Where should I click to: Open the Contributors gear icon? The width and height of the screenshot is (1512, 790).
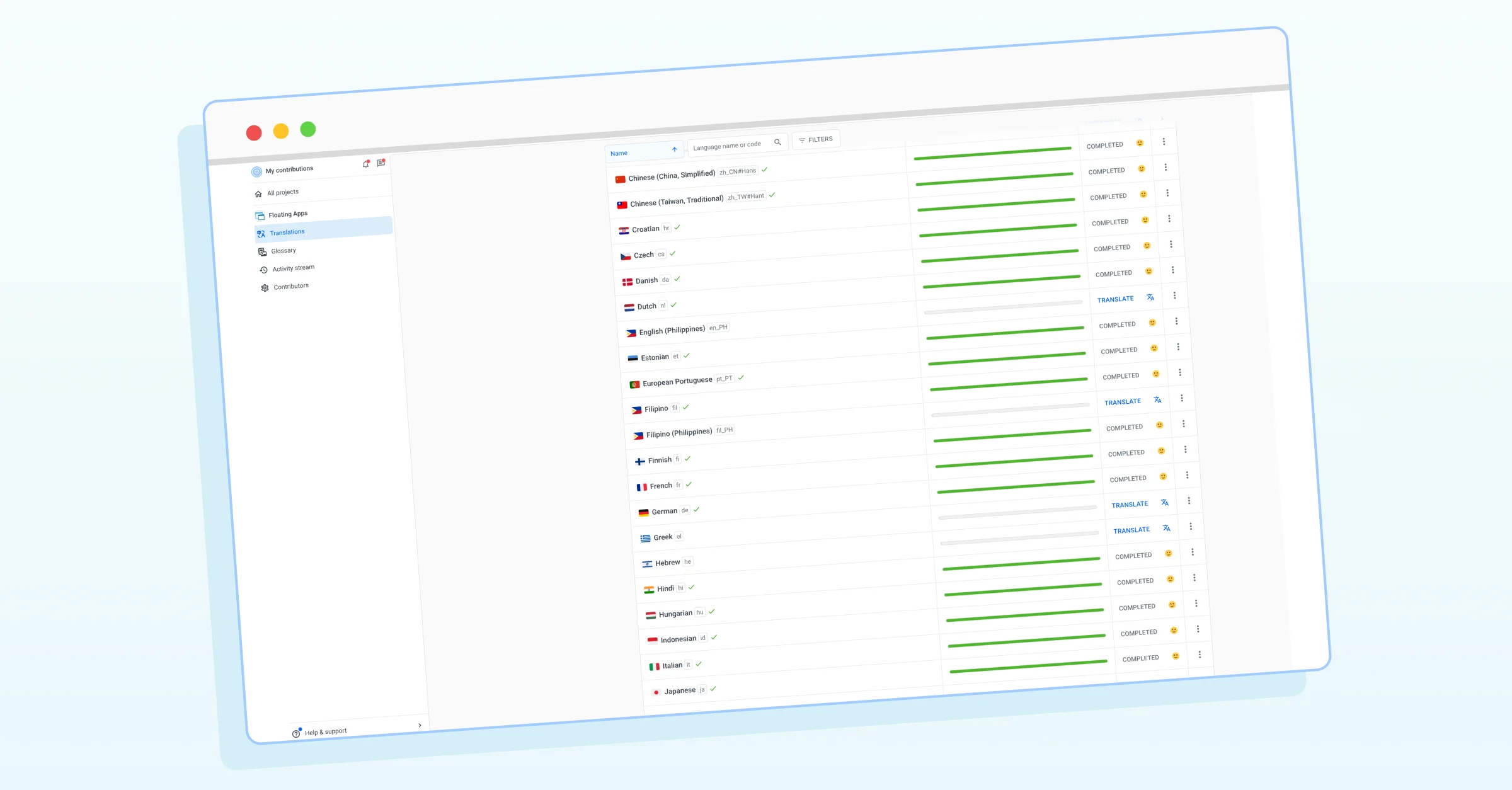pyautogui.click(x=265, y=288)
